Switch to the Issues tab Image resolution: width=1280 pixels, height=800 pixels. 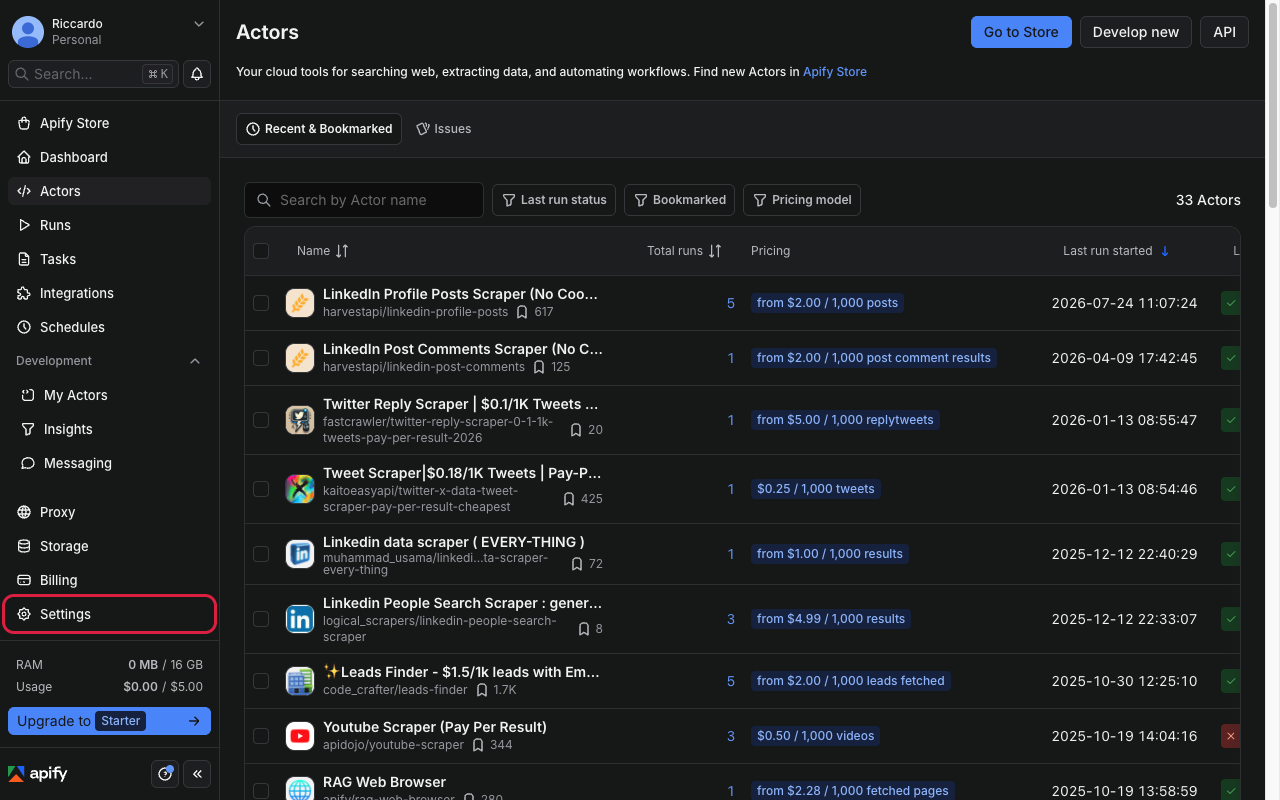(x=444, y=129)
